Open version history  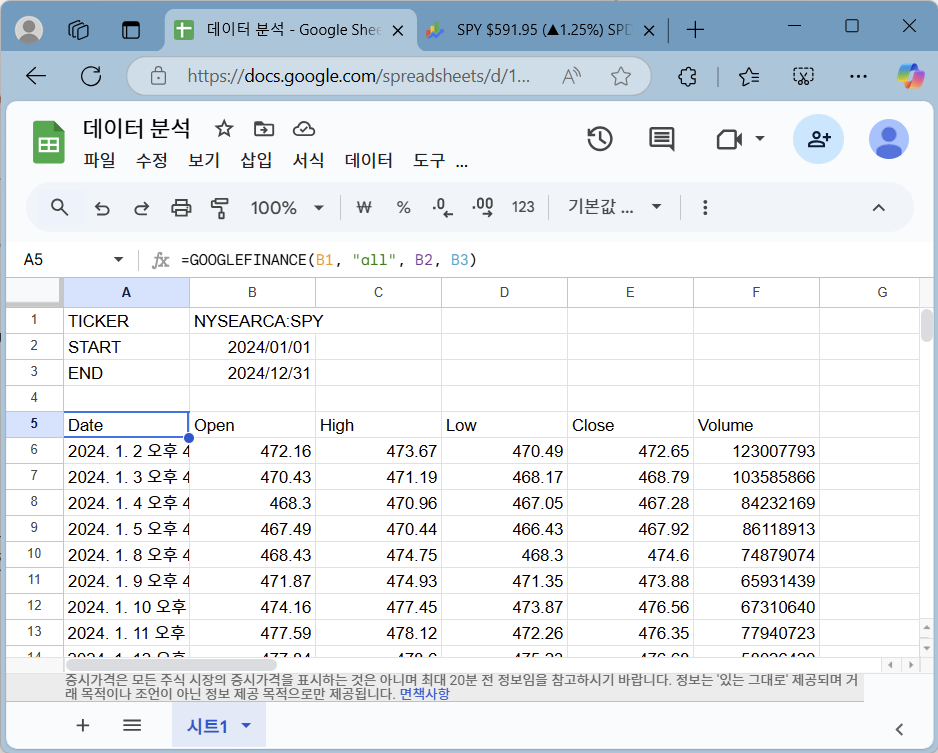pos(600,140)
